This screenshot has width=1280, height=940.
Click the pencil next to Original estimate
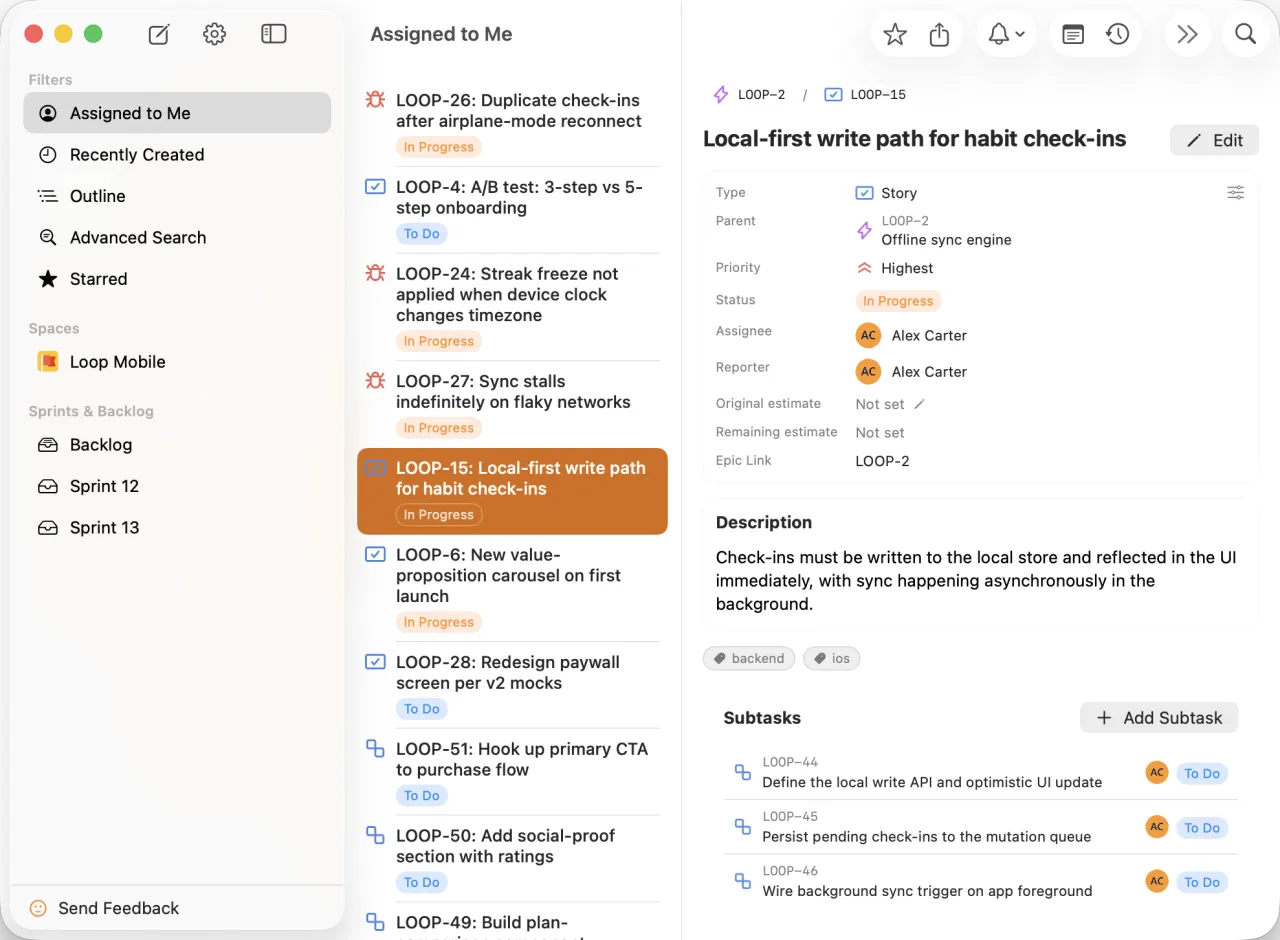[x=920, y=404]
